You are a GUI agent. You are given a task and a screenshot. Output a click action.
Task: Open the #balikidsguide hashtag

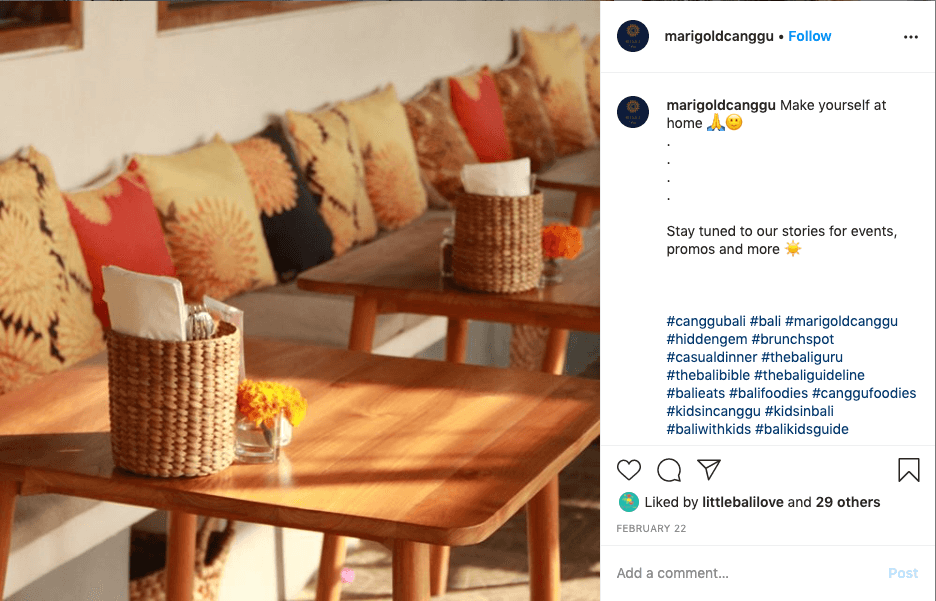click(x=802, y=429)
